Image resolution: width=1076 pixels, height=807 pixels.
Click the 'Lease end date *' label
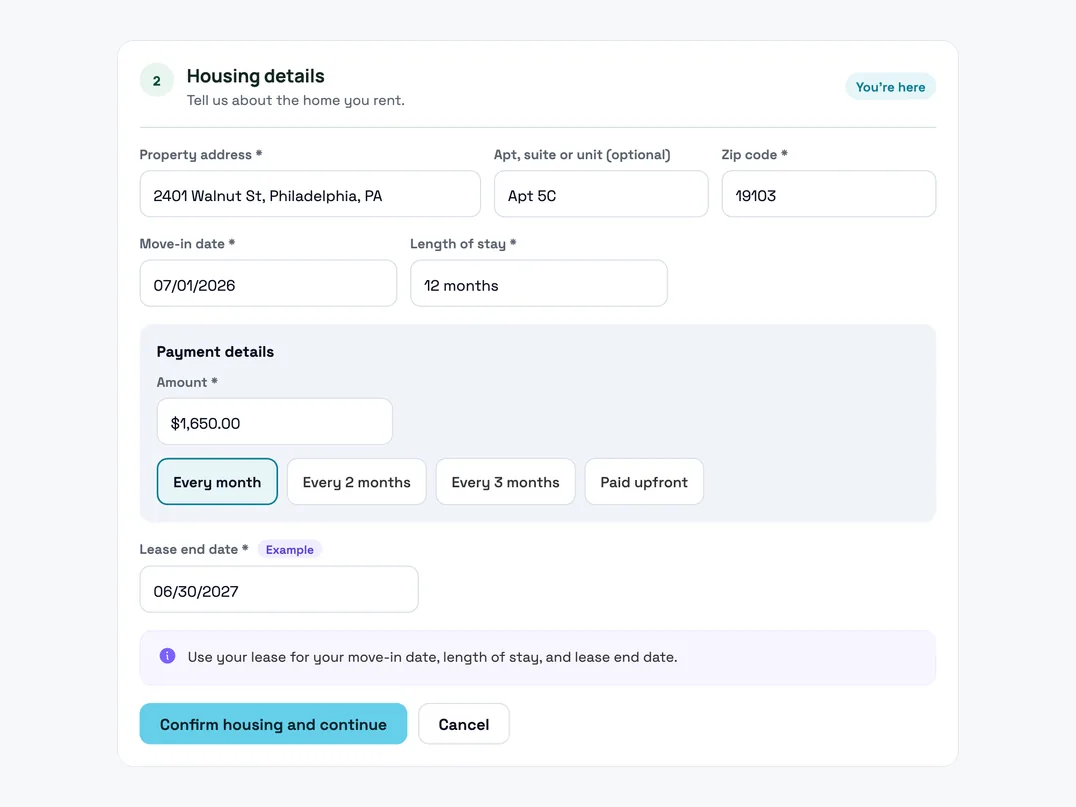(194, 550)
